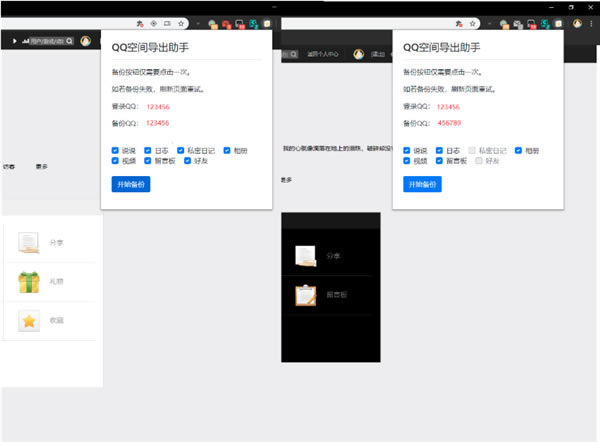Uncheck 日志 in popup with backup QQ 123456
Viewport: 600px width, 442px height.
tap(148, 150)
